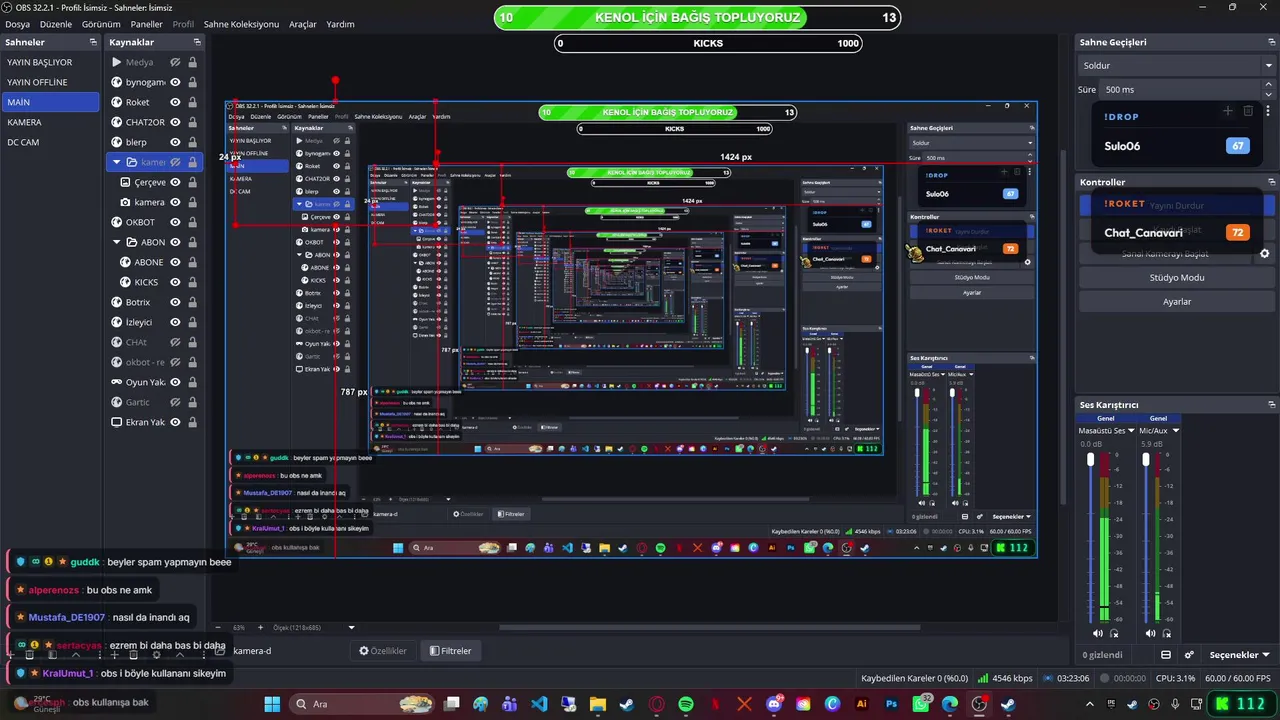Open the Araçlar menu
Screen dimensions: 1280x720
[x=303, y=24]
